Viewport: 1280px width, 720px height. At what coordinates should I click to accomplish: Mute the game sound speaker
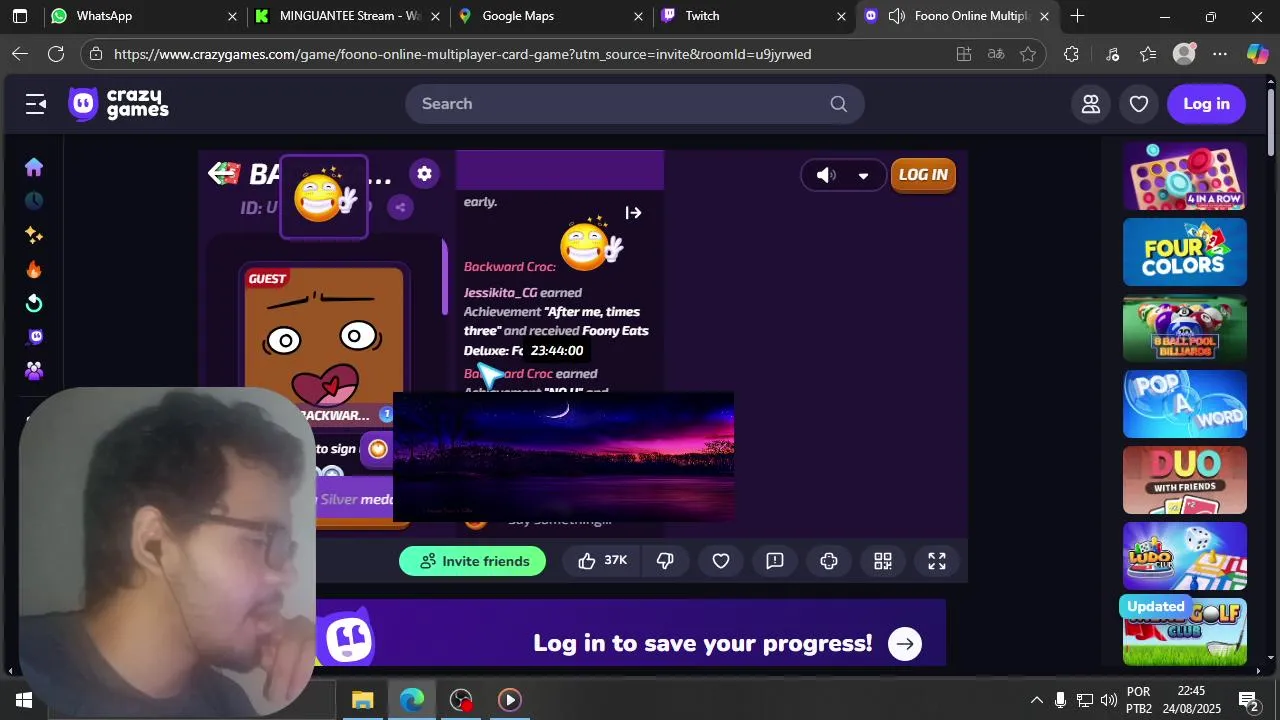[825, 175]
